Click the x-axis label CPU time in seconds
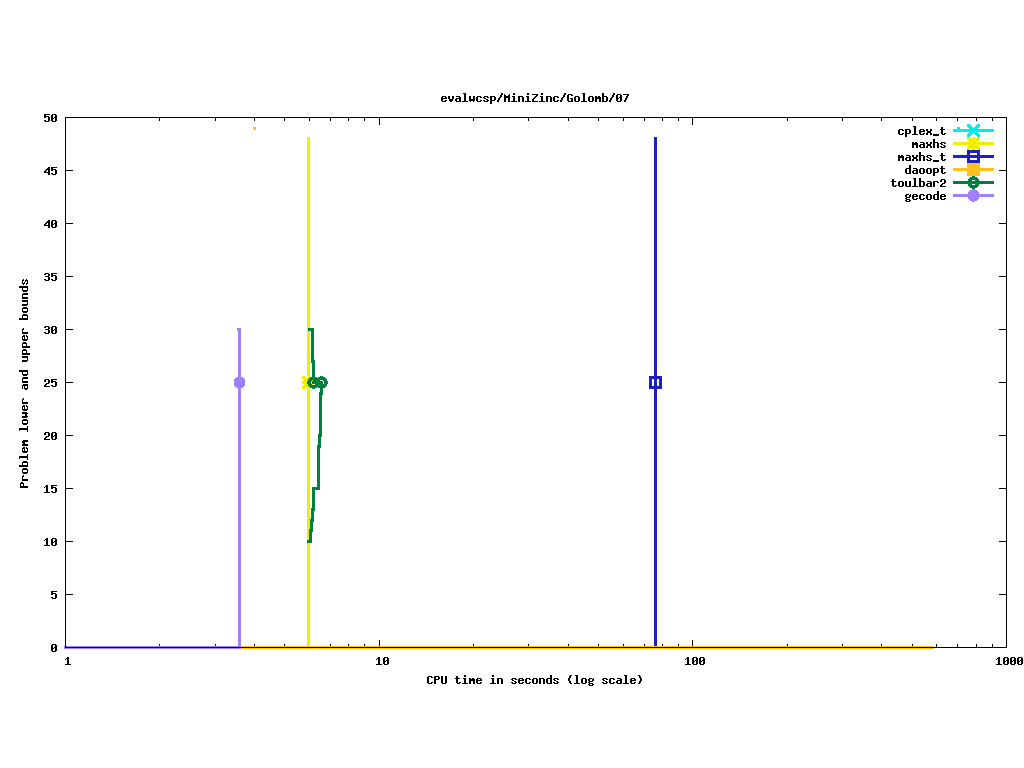 pyautogui.click(x=534, y=680)
